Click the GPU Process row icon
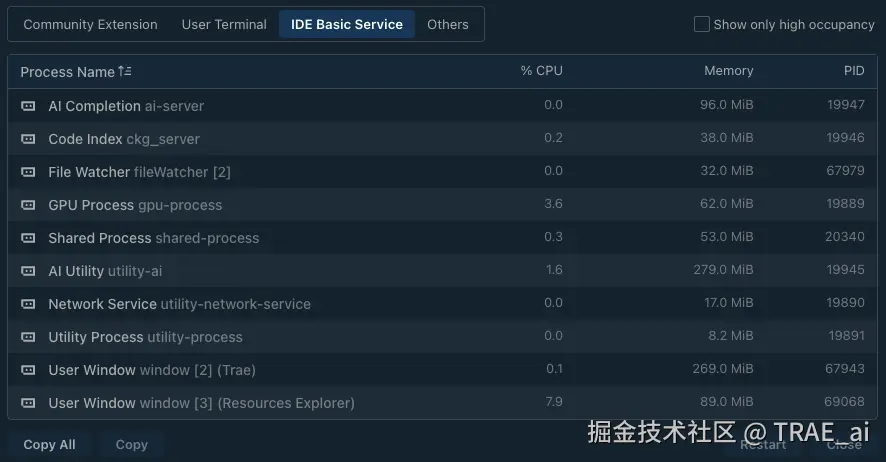886x462 pixels. 28,205
